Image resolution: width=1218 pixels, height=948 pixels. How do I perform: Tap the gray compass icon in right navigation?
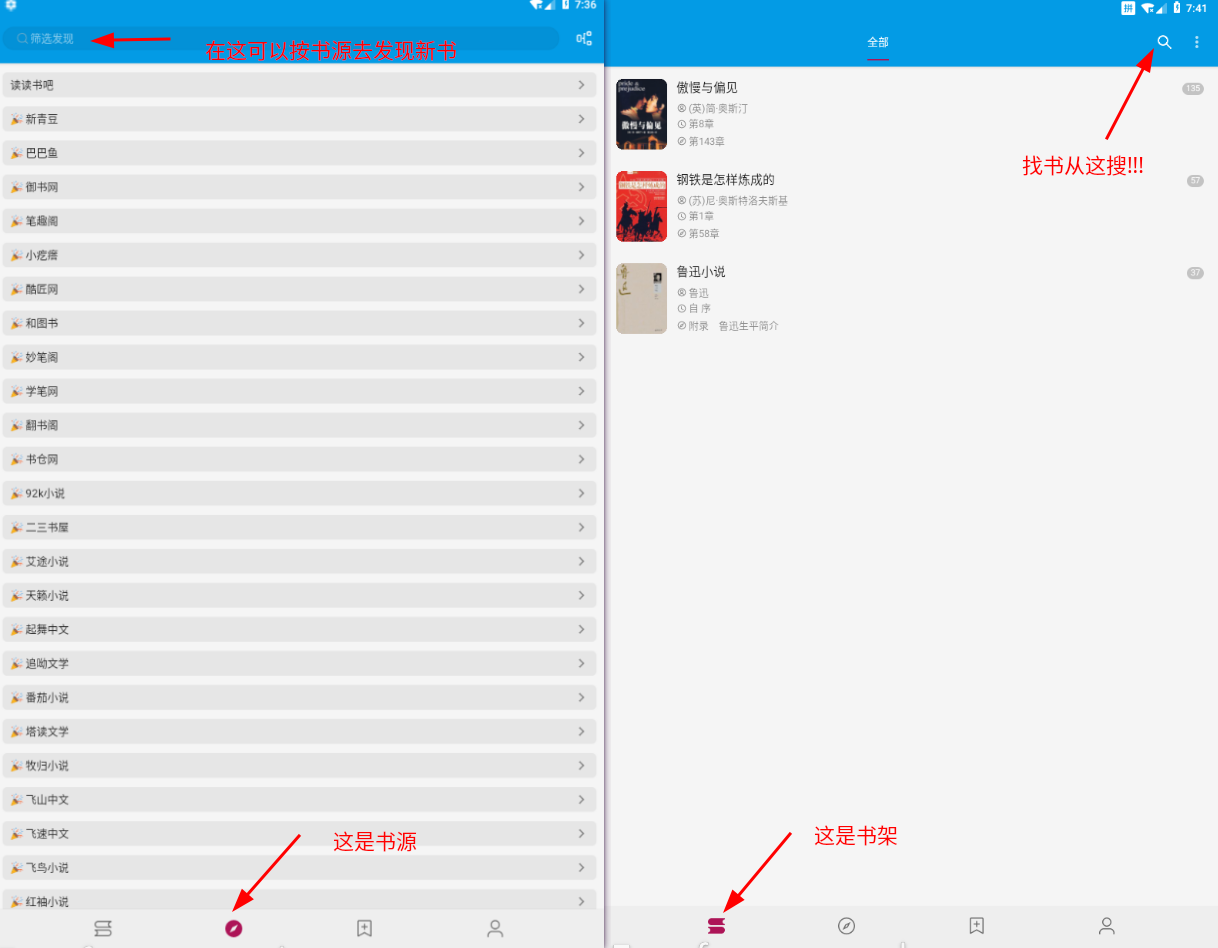(846, 926)
